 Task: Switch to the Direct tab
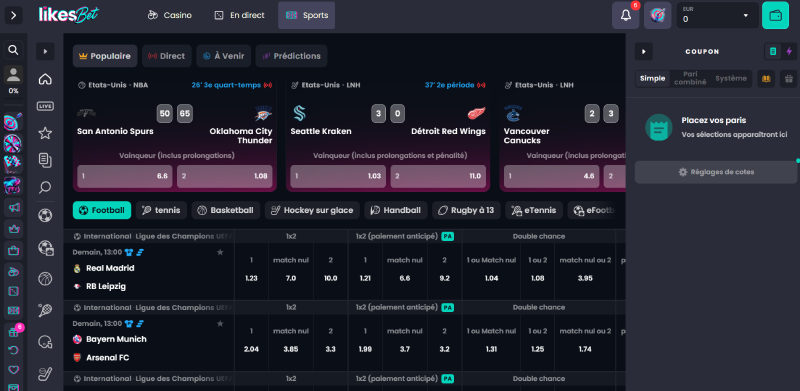pyautogui.click(x=166, y=56)
